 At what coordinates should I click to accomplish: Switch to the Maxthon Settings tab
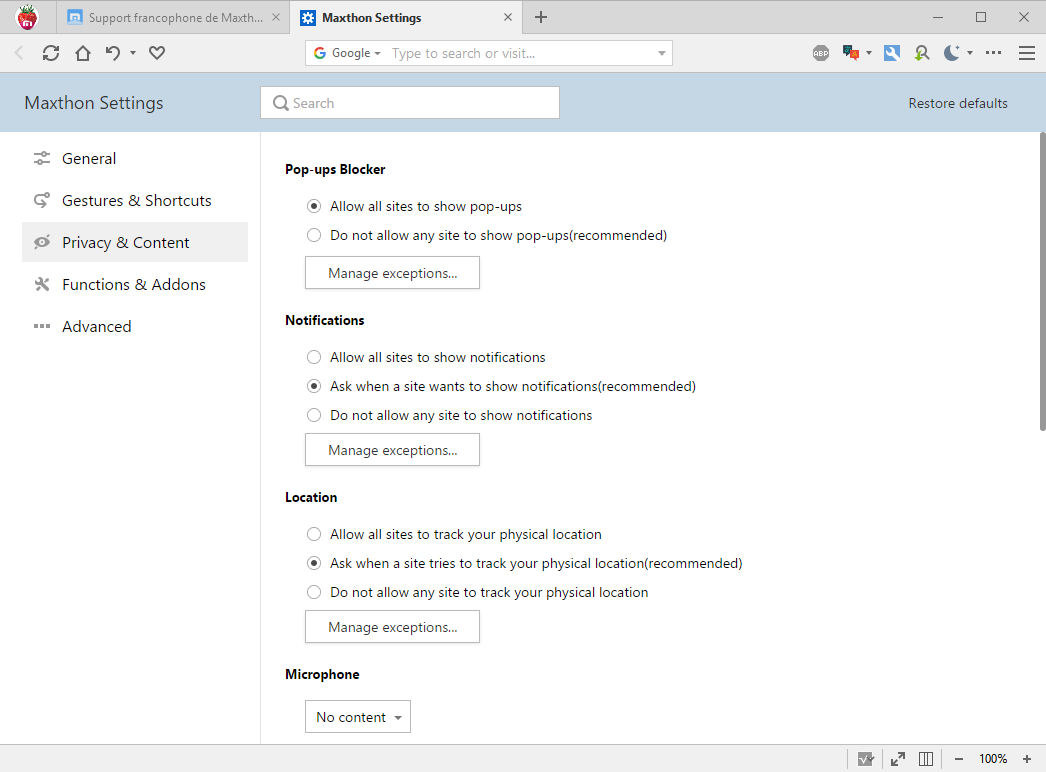click(x=406, y=17)
